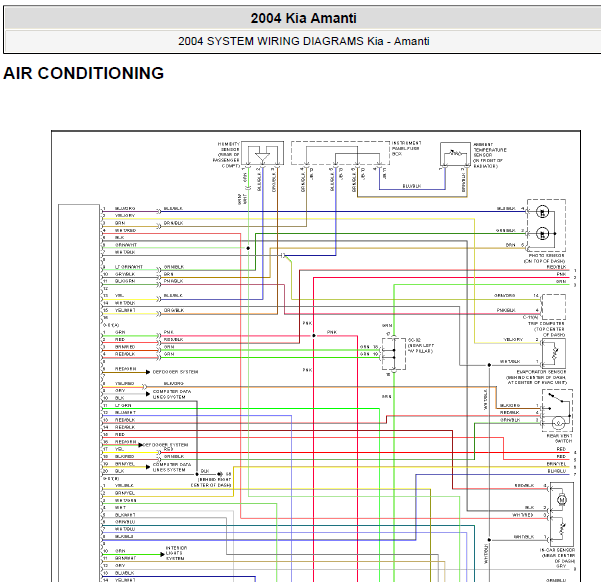The width and height of the screenshot is (601, 582).
Task: Click the 'AIR CONDITIONING' section heading
Action: pyautogui.click(x=84, y=73)
